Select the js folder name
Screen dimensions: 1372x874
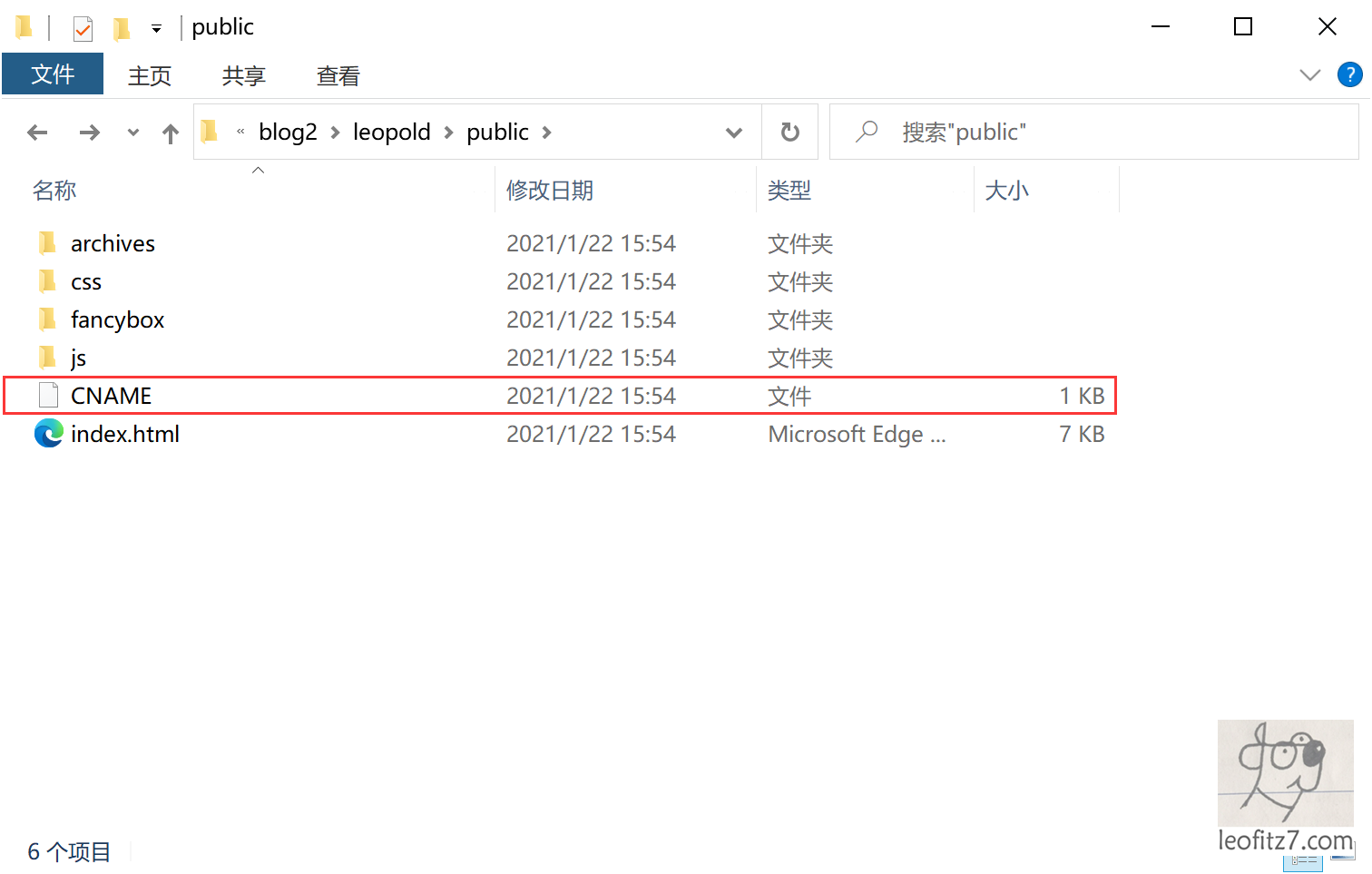click(x=78, y=358)
